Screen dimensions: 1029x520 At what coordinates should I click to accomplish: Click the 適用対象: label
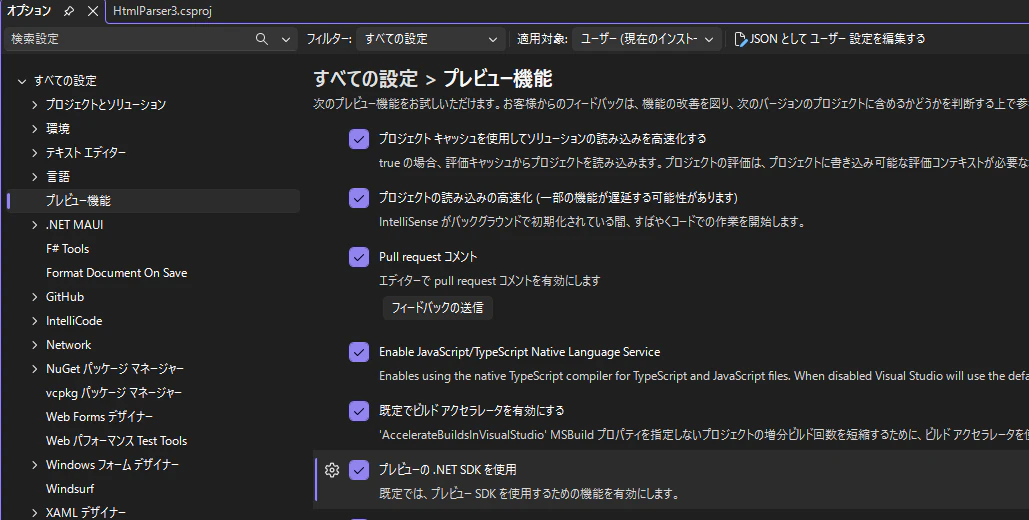pyautogui.click(x=542, y=39)
